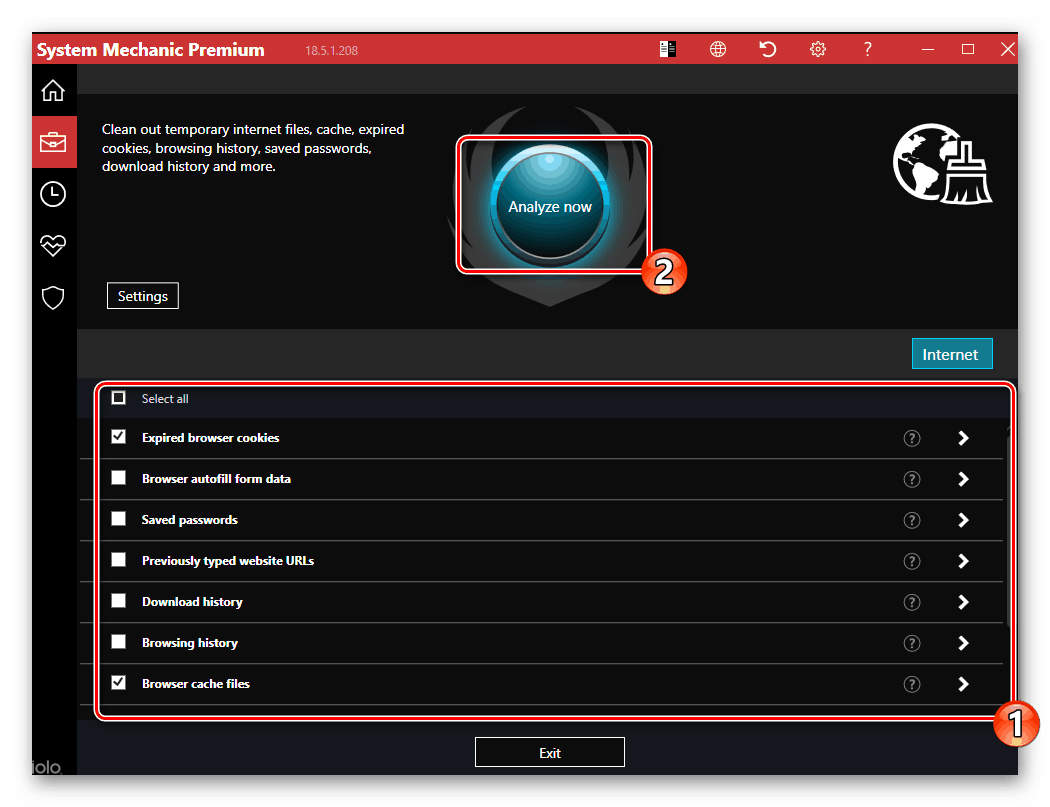
Task: Expand the Saved passwords row arrow
Action: tap(963, 520)
